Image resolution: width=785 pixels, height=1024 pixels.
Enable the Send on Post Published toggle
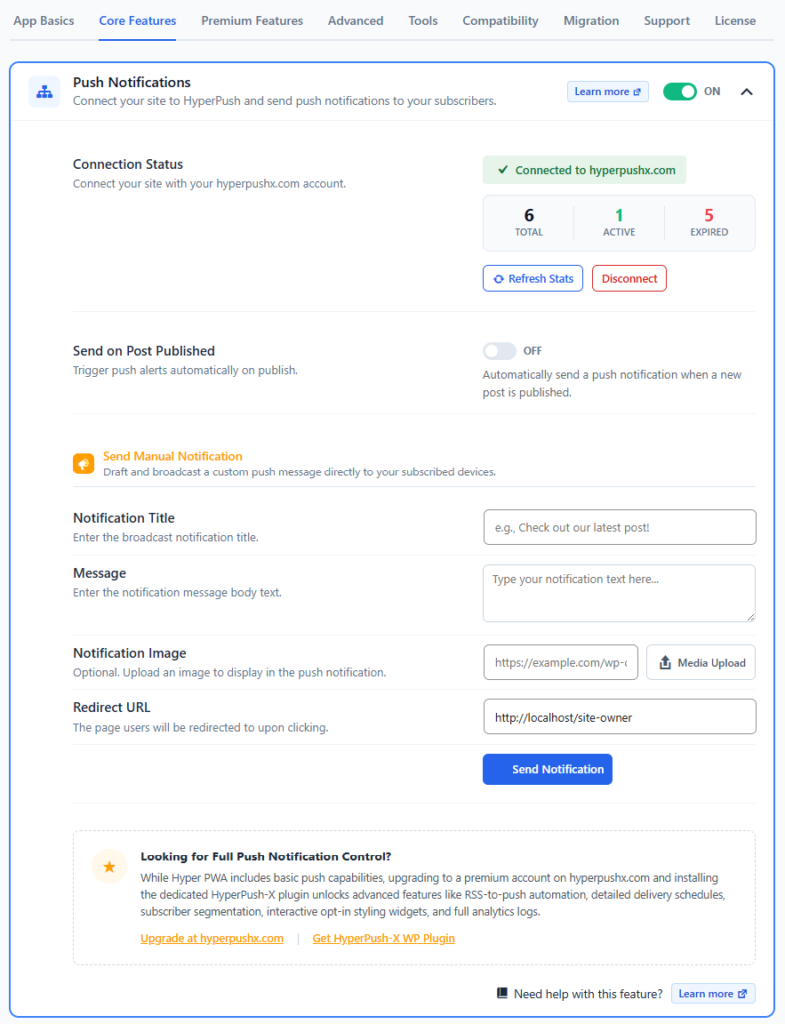click(500, 351)
